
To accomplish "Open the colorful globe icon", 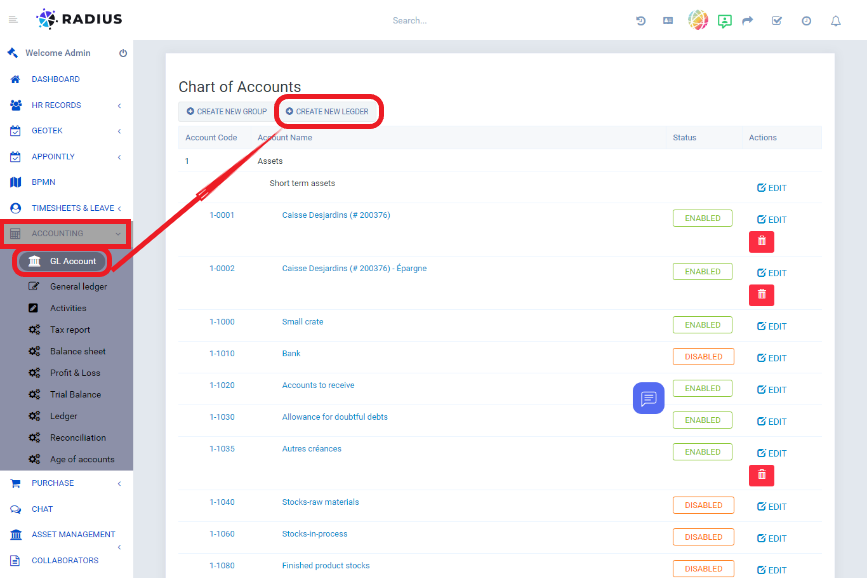I will tap(698, 20).
